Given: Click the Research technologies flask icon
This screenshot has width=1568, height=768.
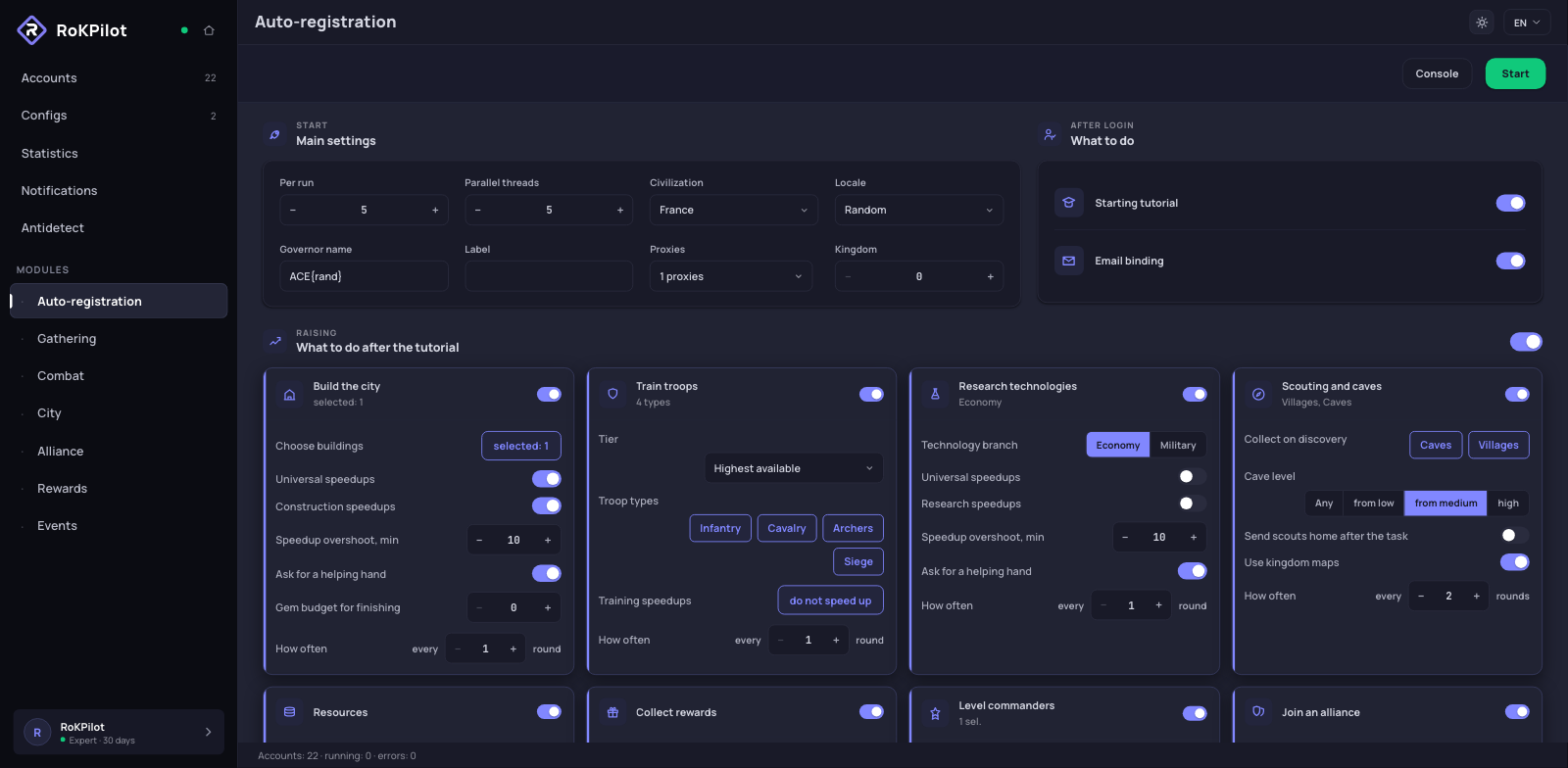Looking at the screenshot, I should [x=935, y=394].
